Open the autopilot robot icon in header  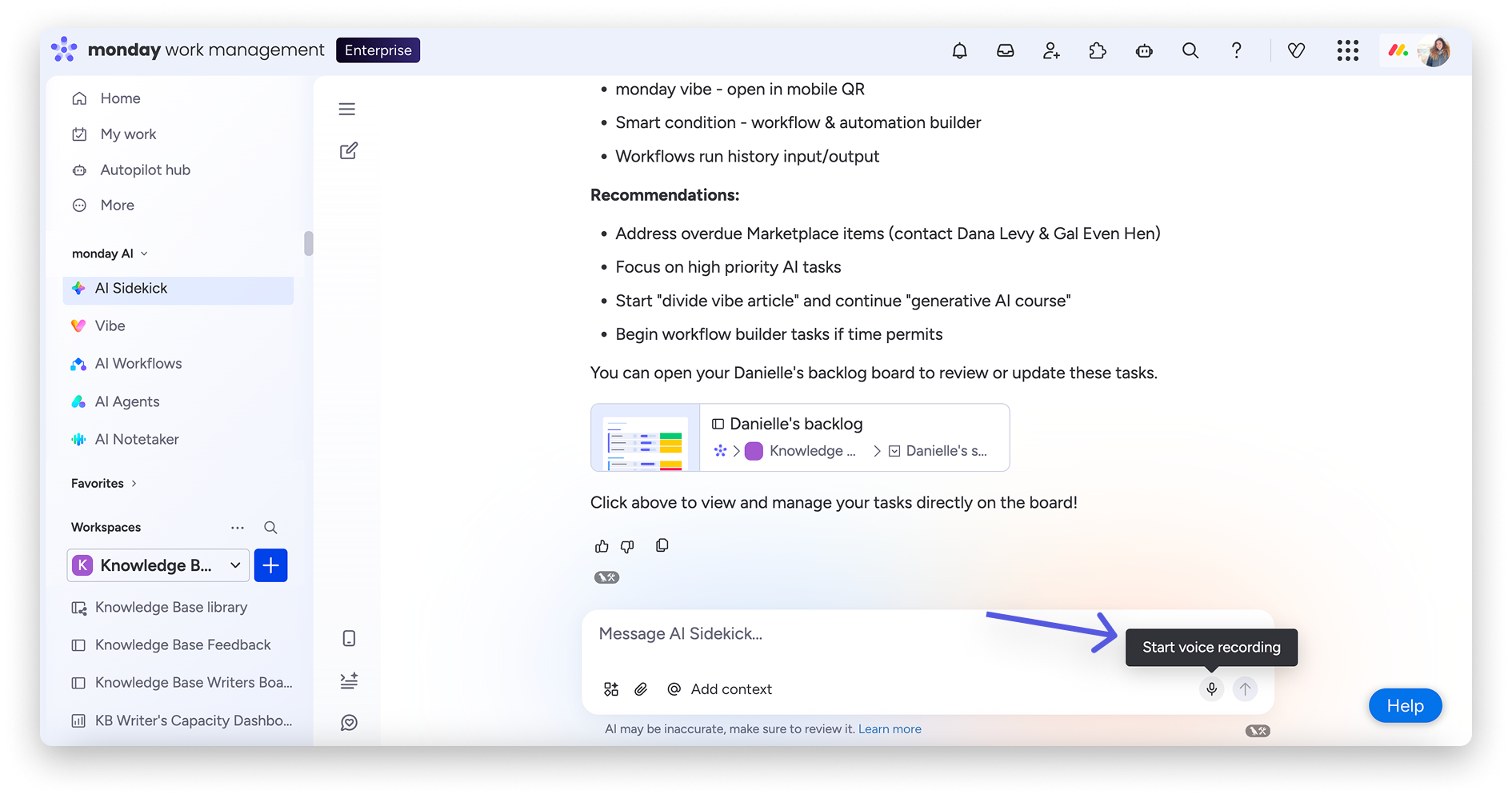click(x=1144, y=51)
